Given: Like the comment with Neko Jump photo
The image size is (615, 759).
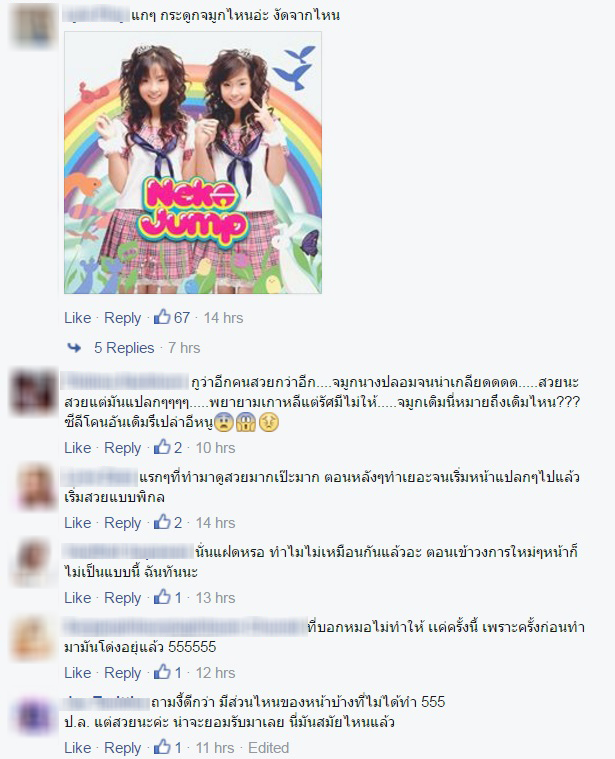Looking at the screenshot, I should point(78,318).
